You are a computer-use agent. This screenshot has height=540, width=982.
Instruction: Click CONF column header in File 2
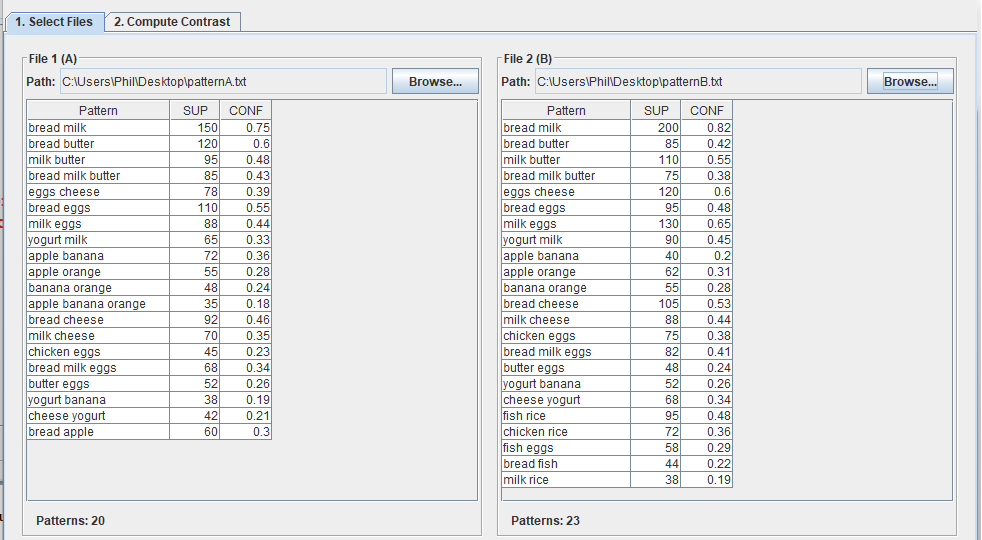pyautogui.click(x=707, y=111)
